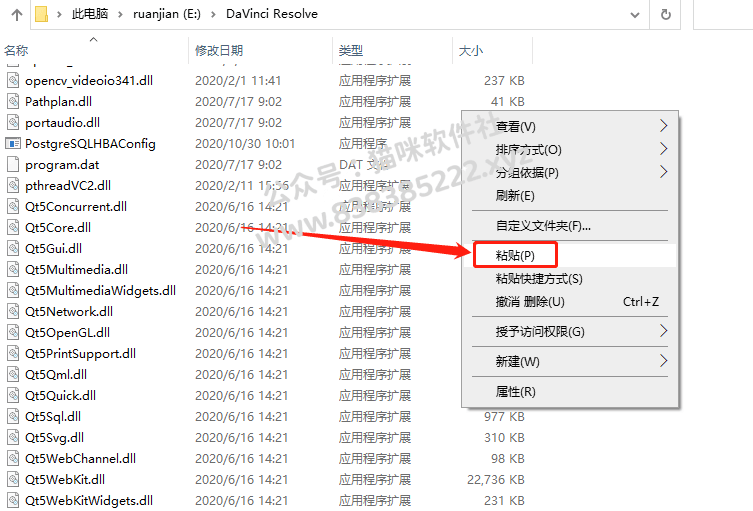
Task: Sort by 名称 column header
Action: (x=16, y=50)
